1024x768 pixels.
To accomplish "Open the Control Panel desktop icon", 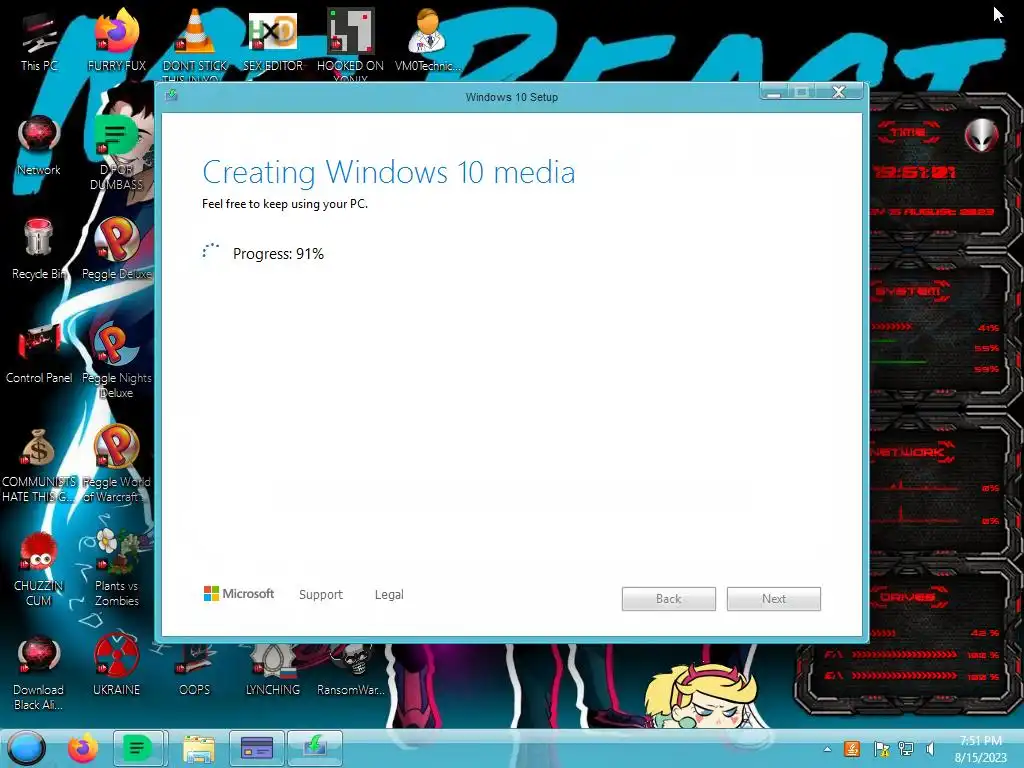I will tap(39, 353).
